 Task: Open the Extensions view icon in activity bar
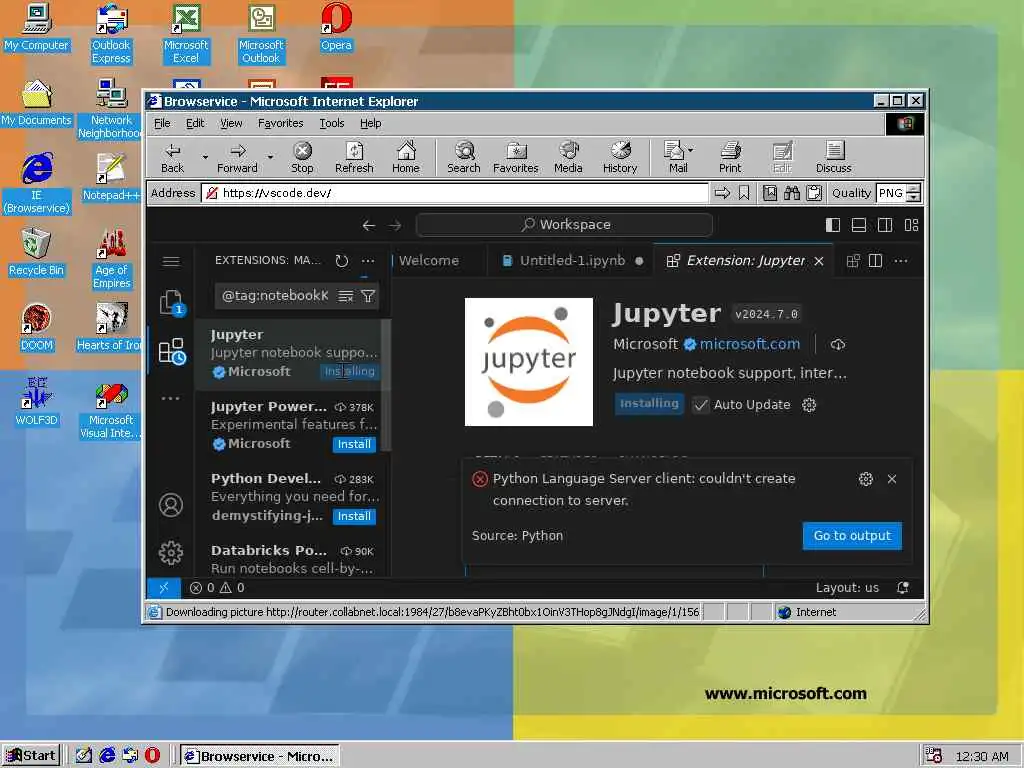pyautogui.click(x=172, y=351)
